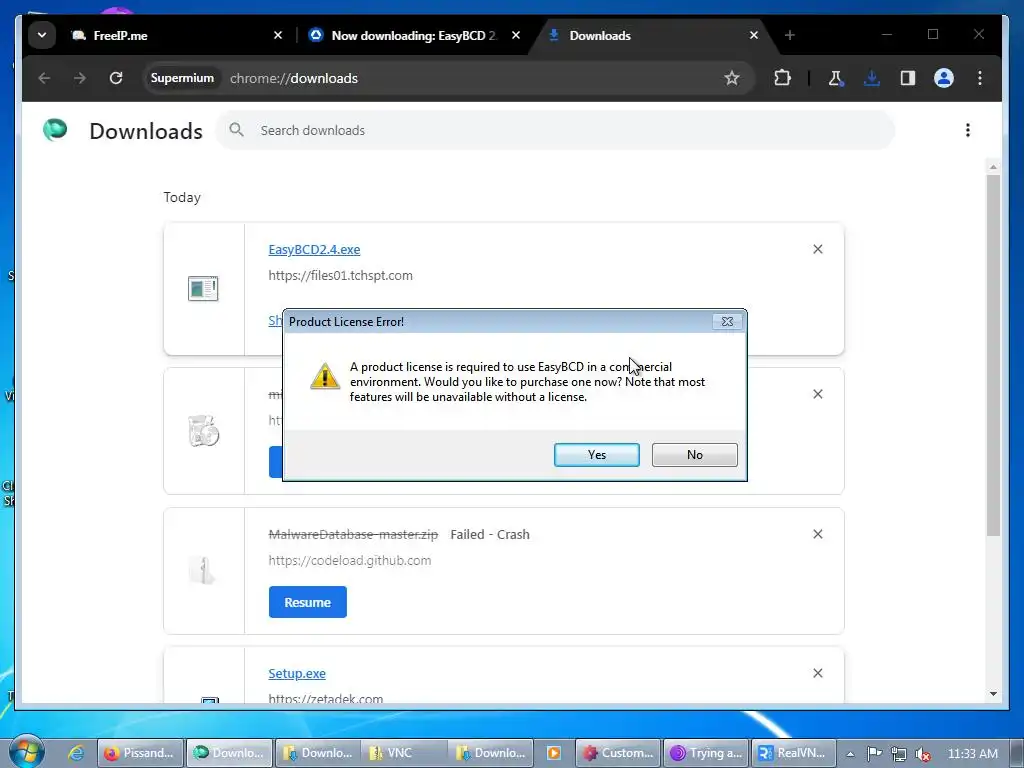This screenshot has height=768, width=1024.
Task: Open the Chrome Labs flask icon
Action: click(835, 78)
